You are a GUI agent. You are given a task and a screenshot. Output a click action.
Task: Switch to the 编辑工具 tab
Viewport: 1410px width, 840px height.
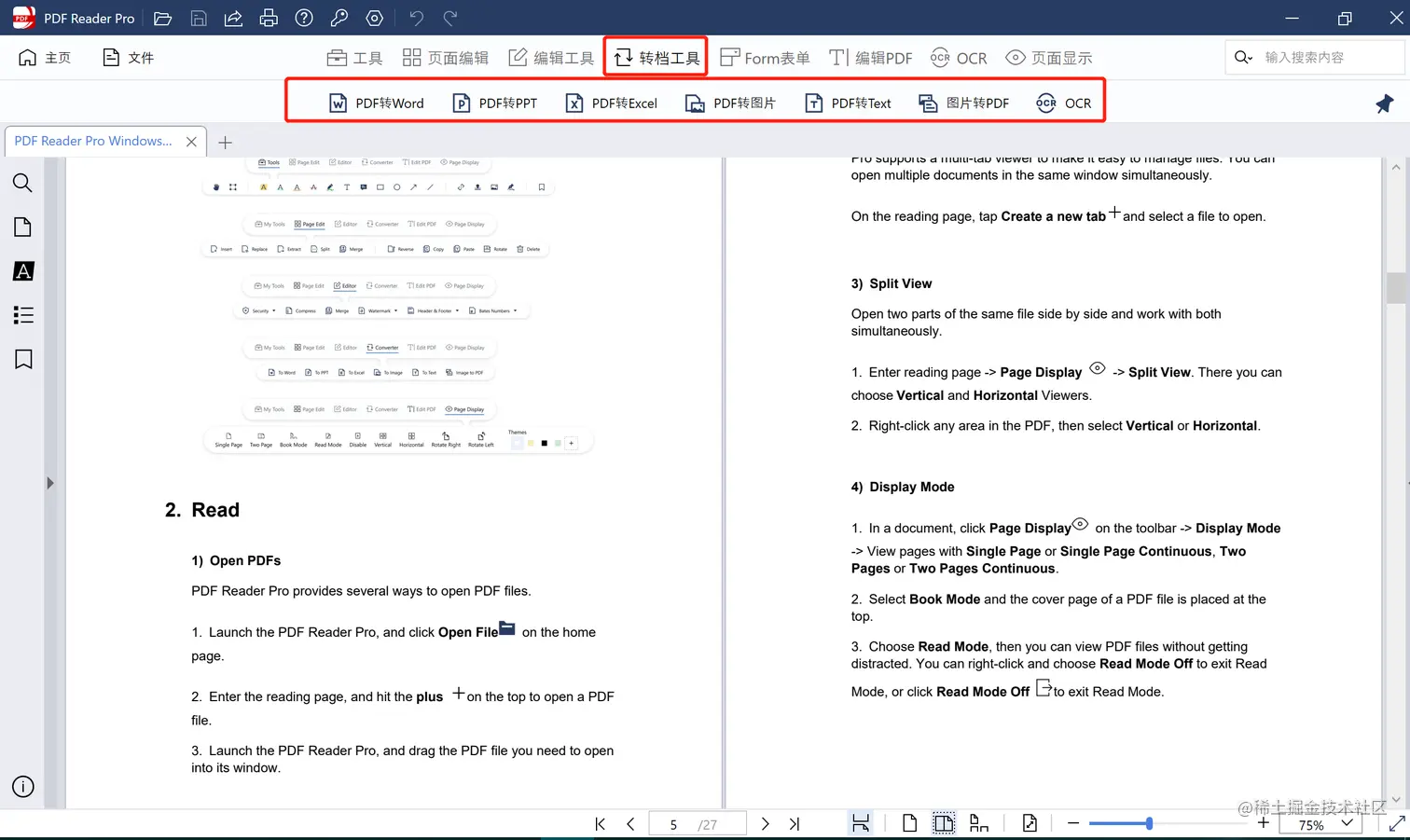(551, 58)
